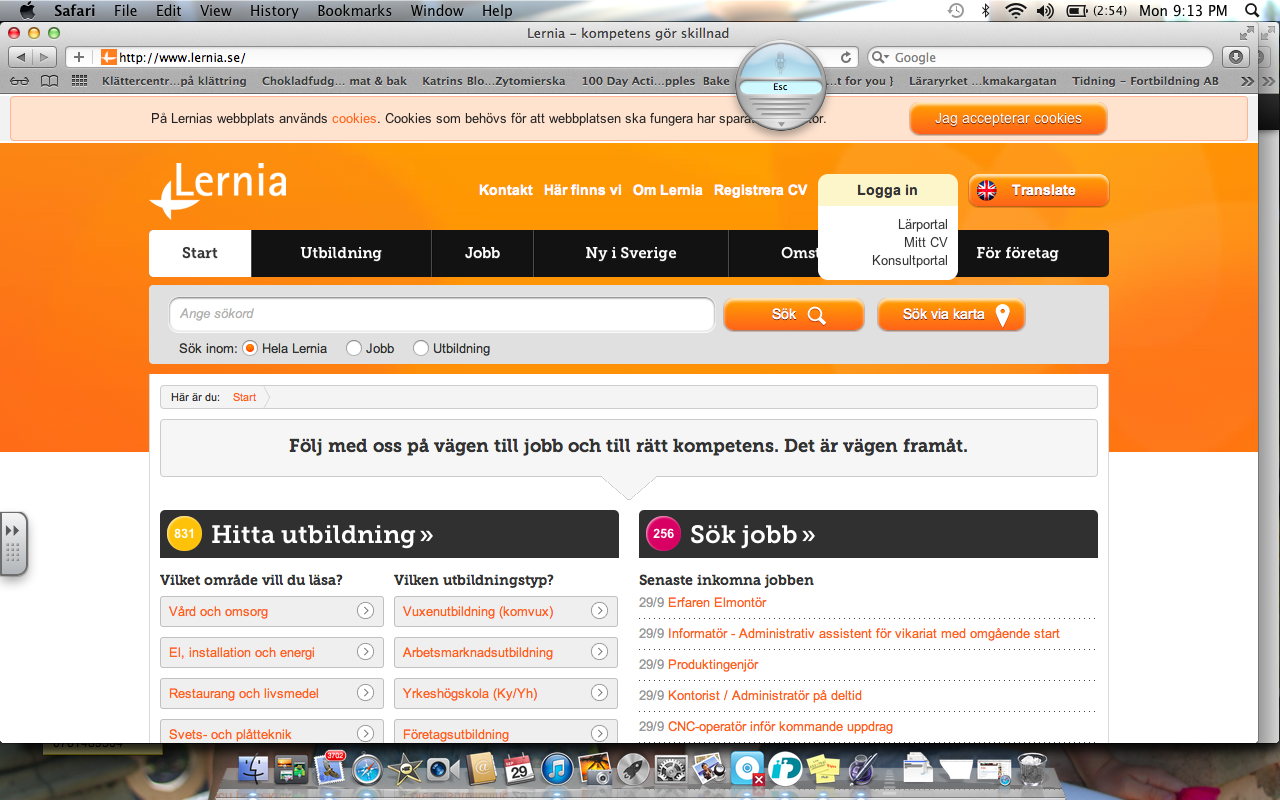The height and width of the screenshot is (800, 1280).
Task: Launch Safari from the Dock
Action: click(367, 768)
